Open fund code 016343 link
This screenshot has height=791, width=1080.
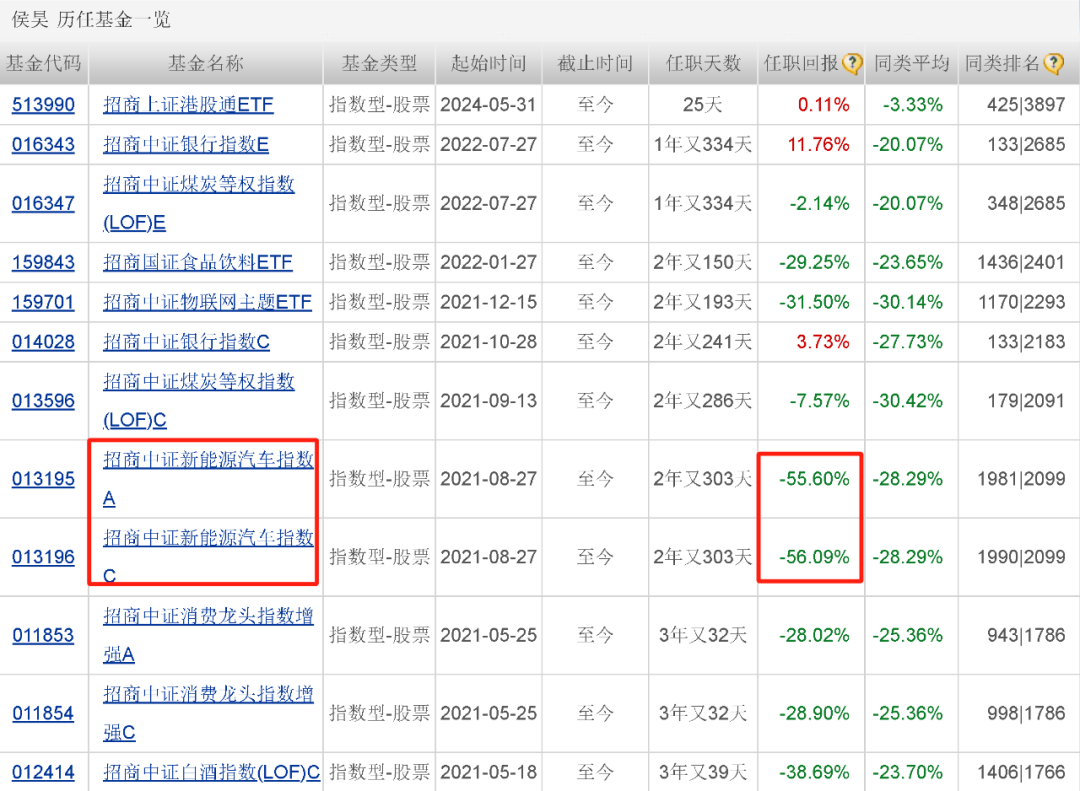[43, 145]
